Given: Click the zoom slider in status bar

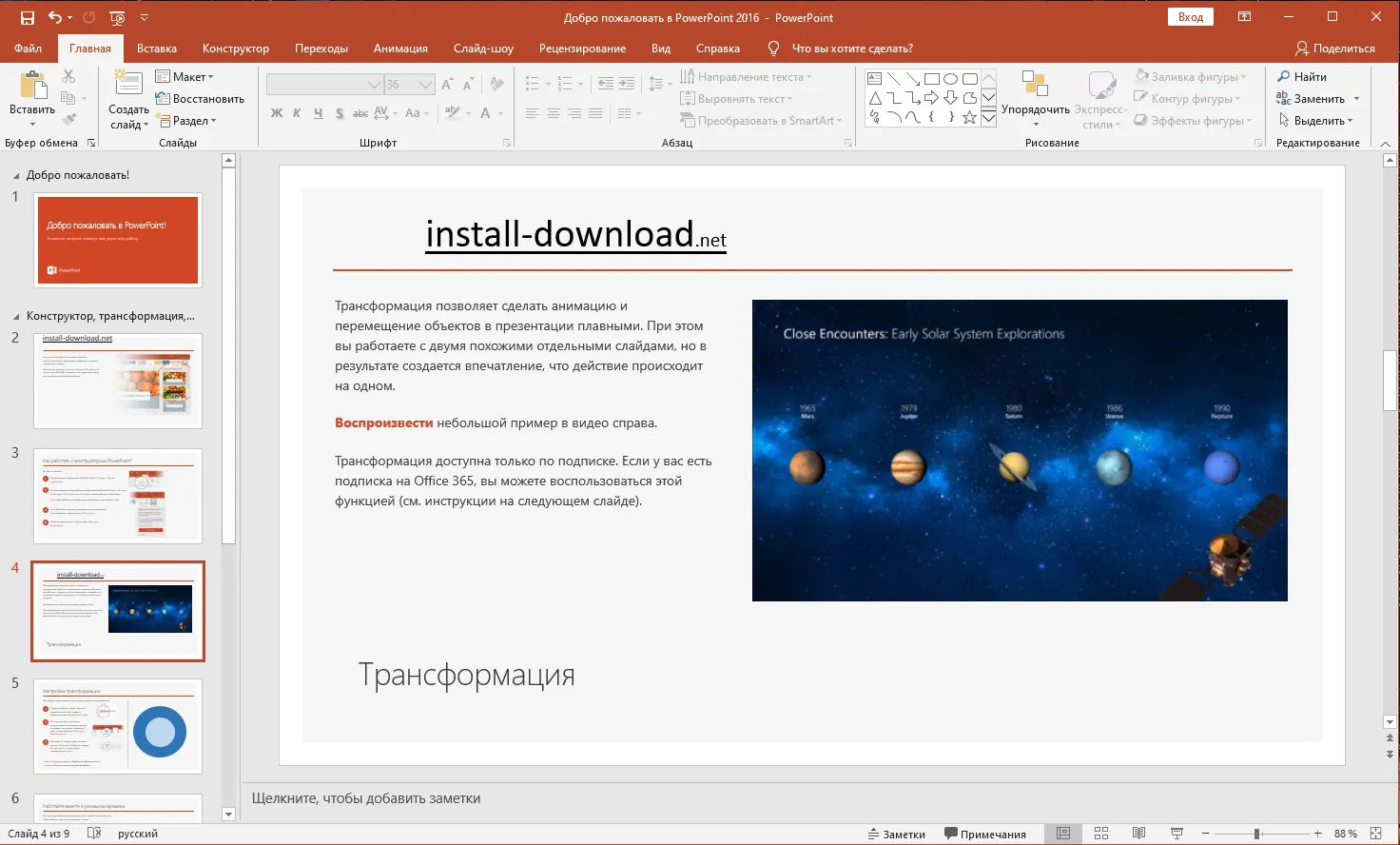Looking at the screenshot, I should [1256, 834].
